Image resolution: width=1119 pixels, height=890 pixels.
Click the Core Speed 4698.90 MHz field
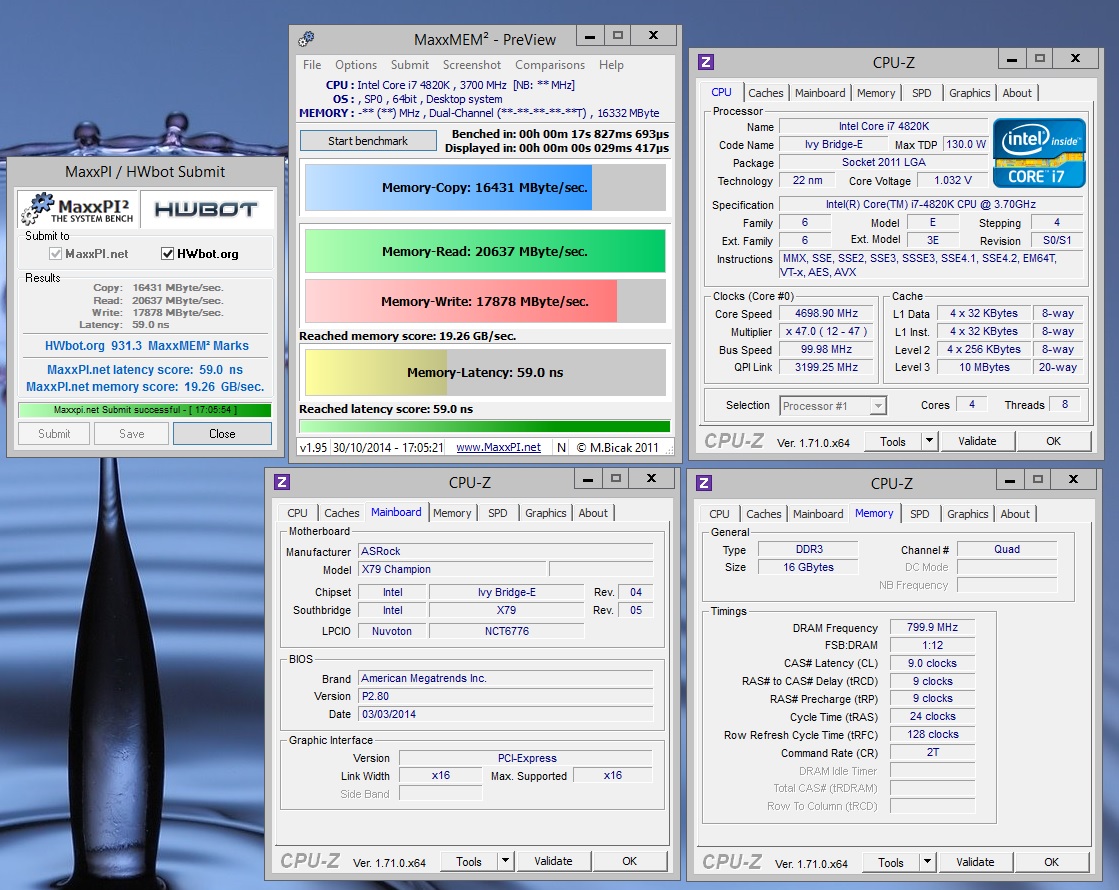pos(826,313)
